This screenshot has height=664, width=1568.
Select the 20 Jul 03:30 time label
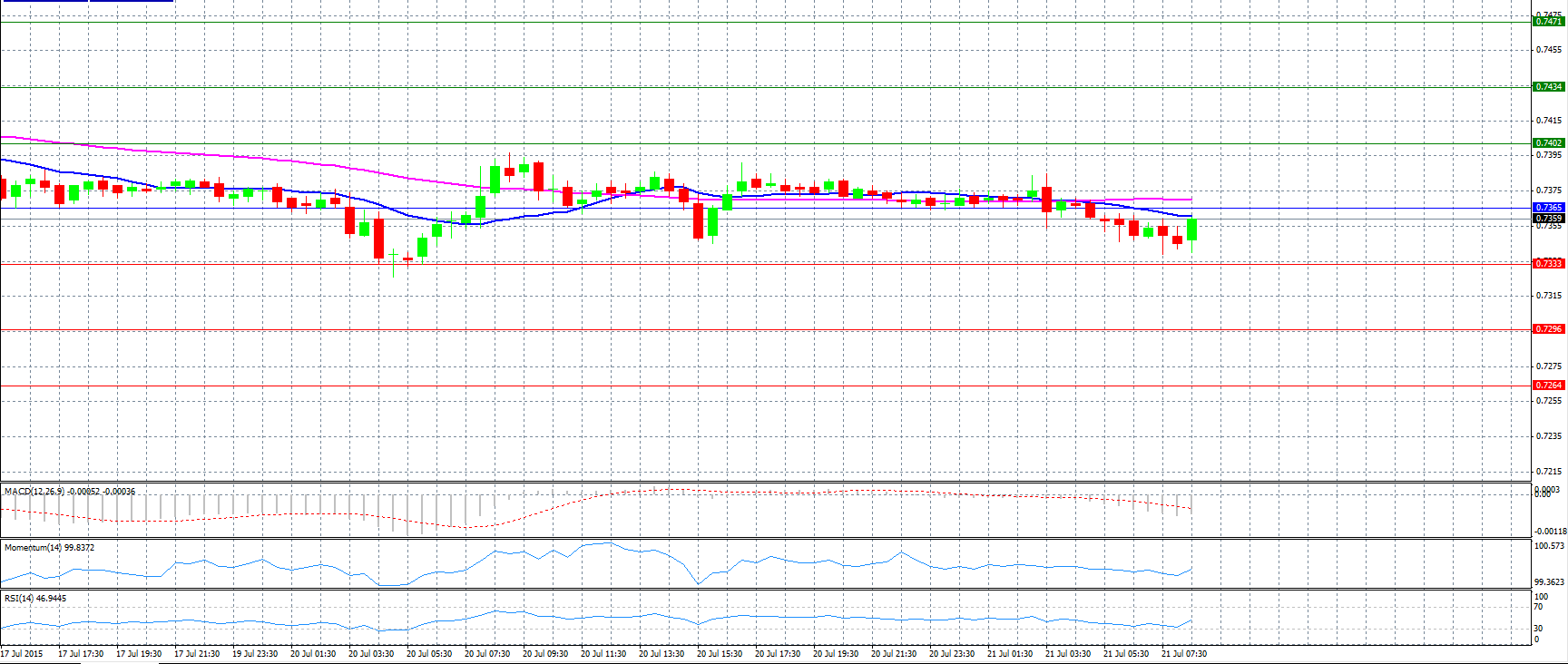click(371, 654)
